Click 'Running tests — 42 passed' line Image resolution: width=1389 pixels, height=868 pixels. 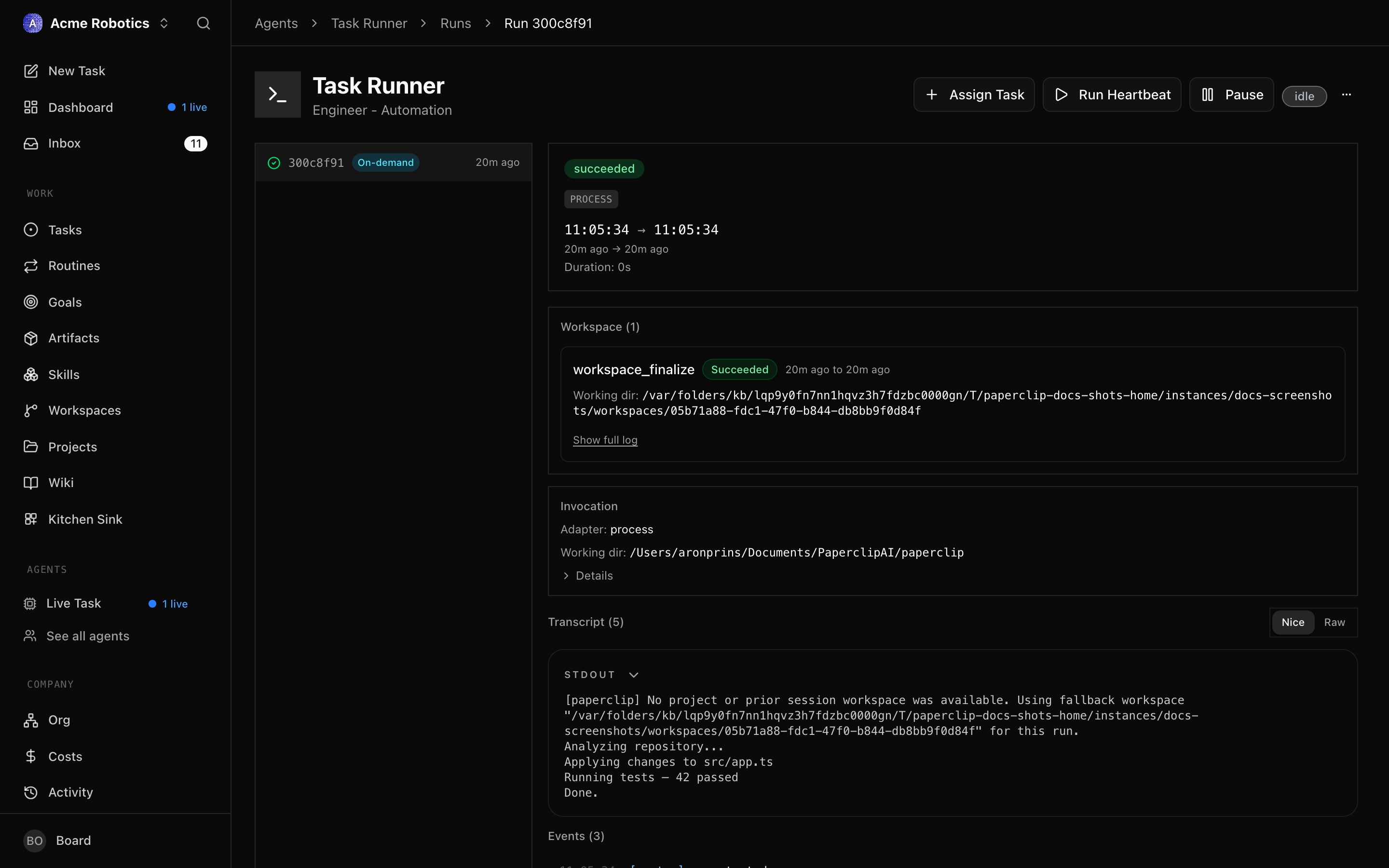(x=651, y=777)
